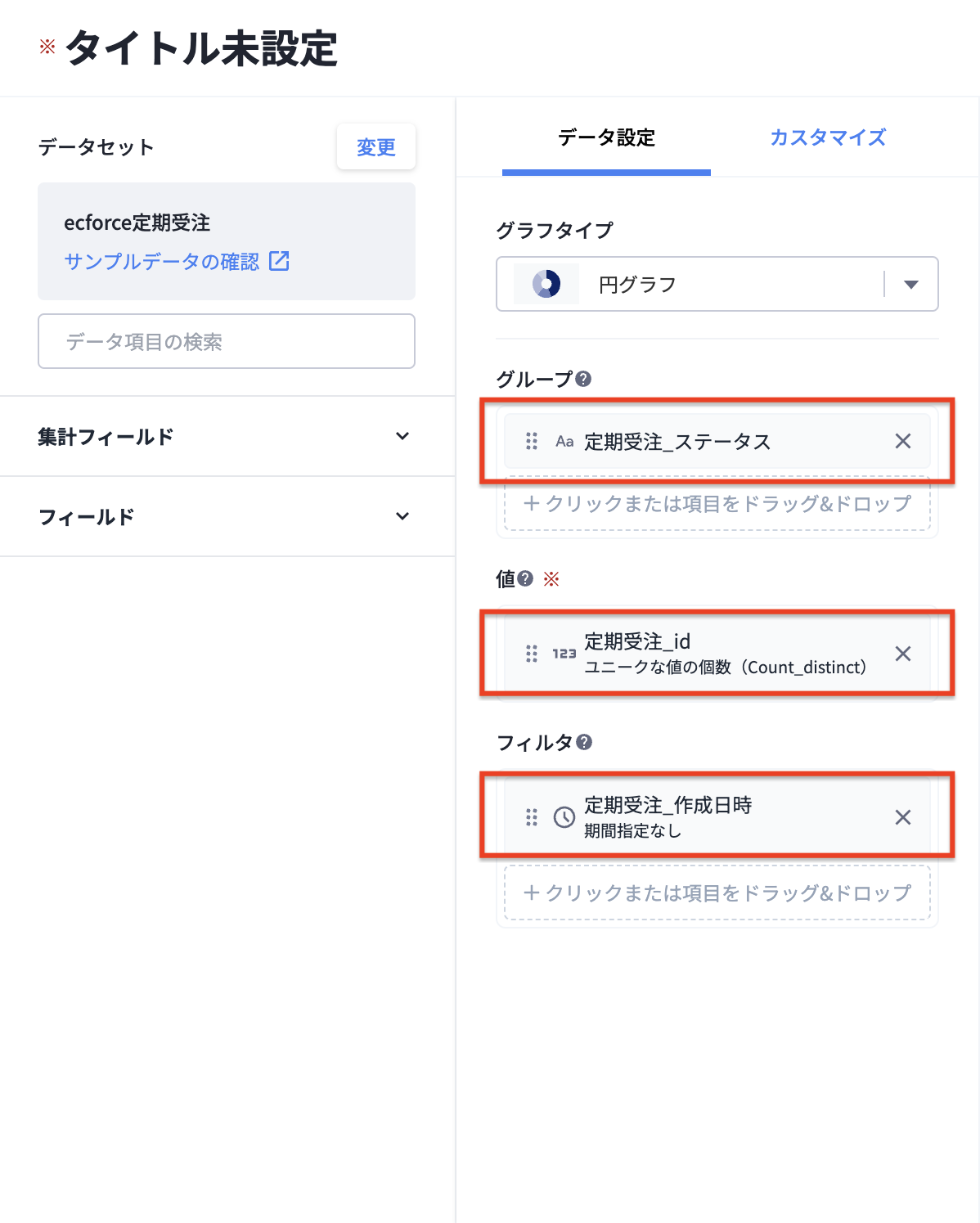Viewport: 980px width, 1223px height.
Task: Switch to the データ設定 tab
Action: click(606, 137)
